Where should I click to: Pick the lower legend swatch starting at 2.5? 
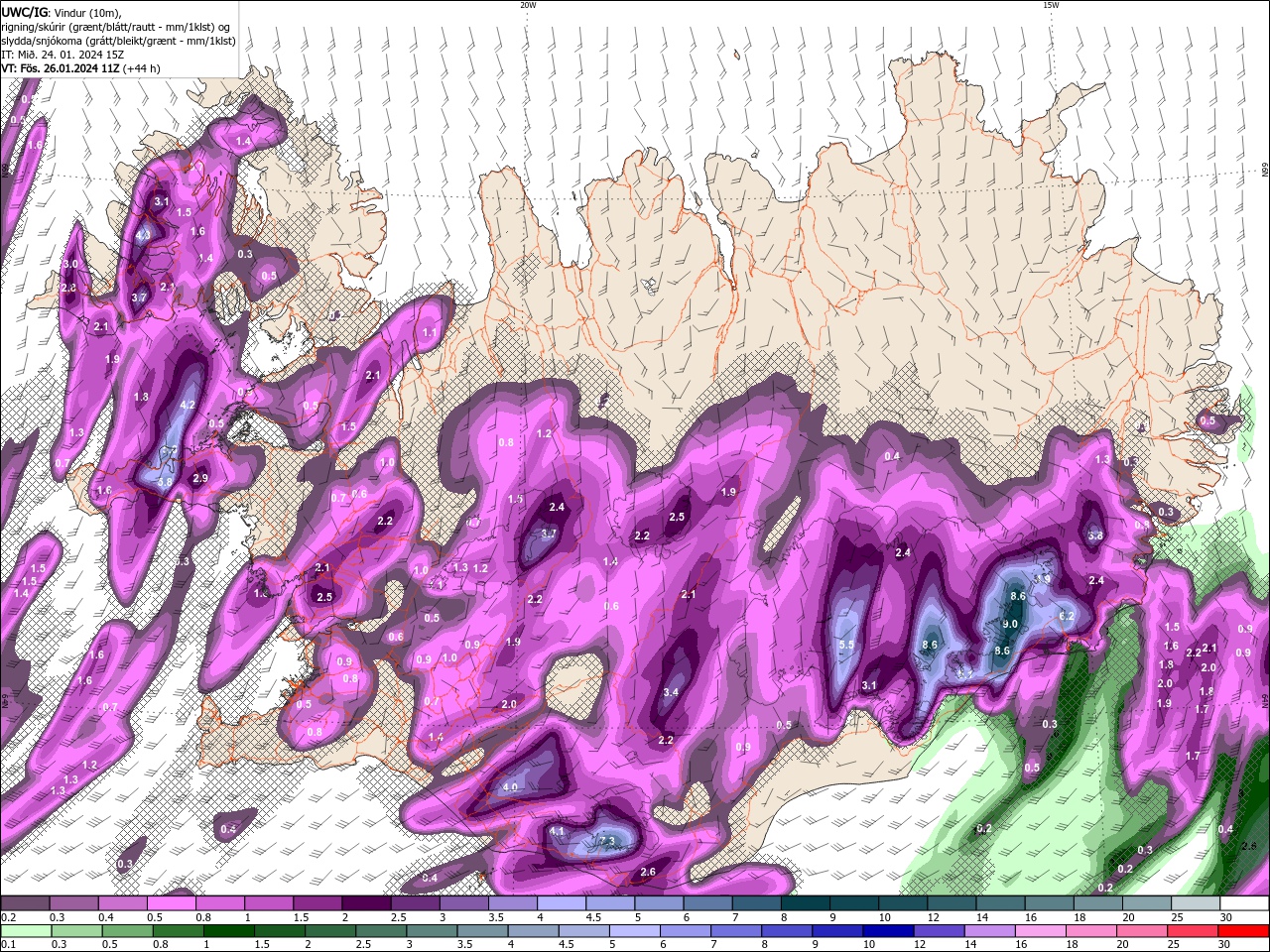coord(383,931)
